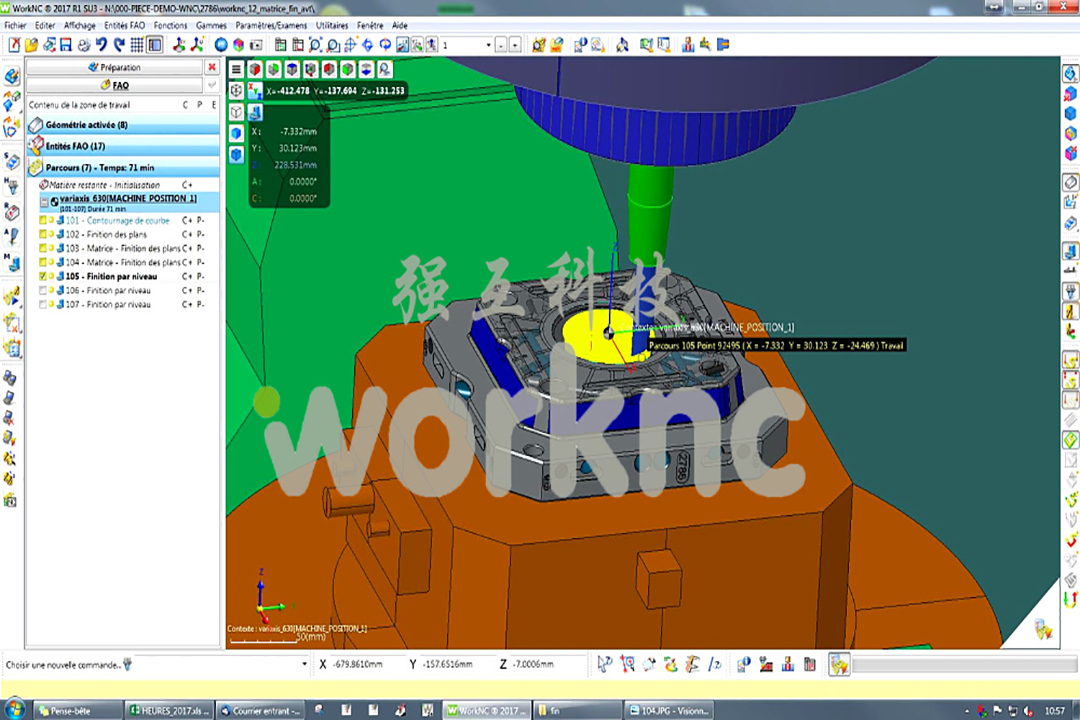Click the 'M' machine icon in left sidebar
The width and height of the screenshot is (1080, 720).
coord(12,262)
